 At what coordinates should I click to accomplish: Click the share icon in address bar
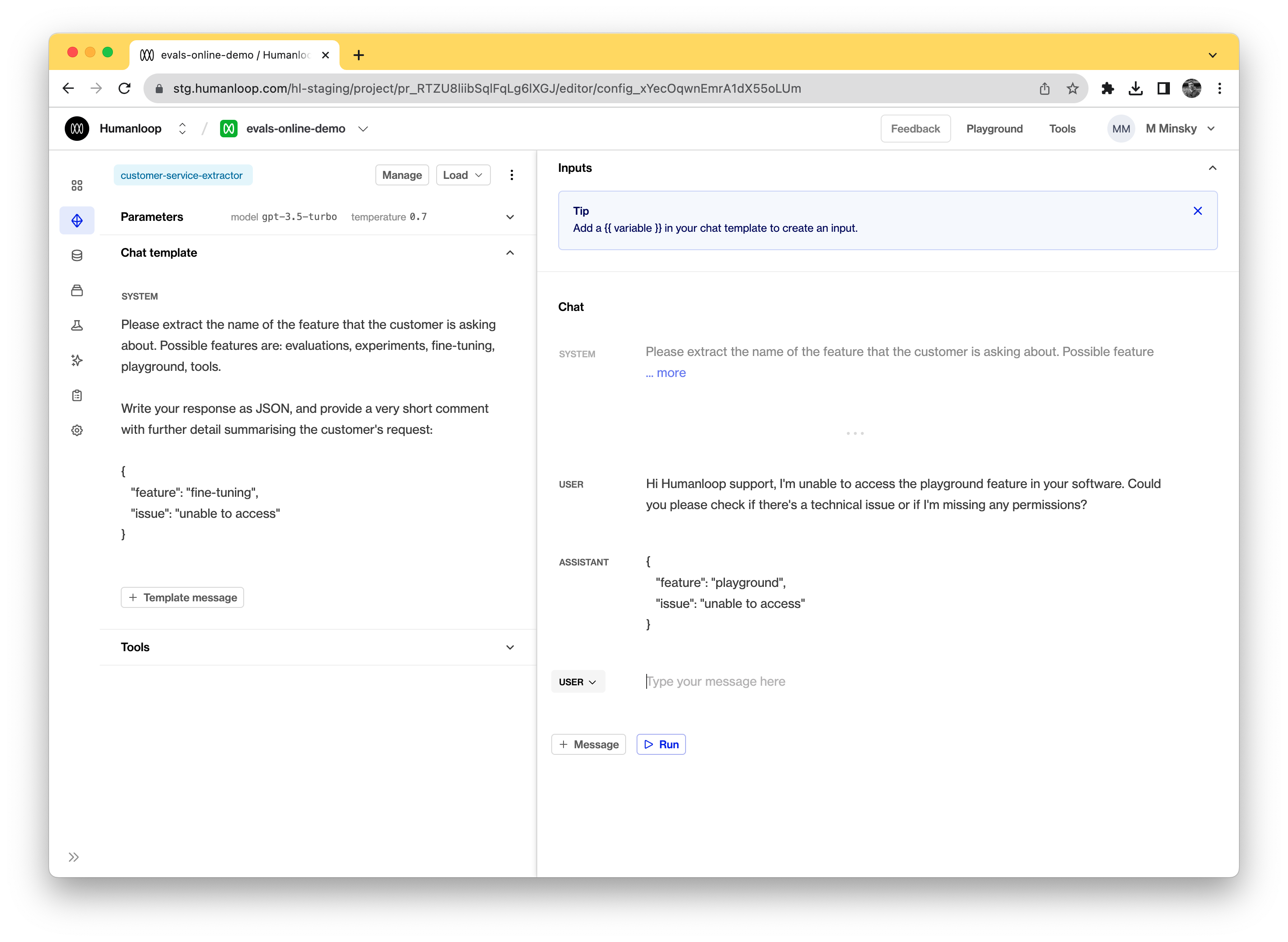pos(1044,88)
